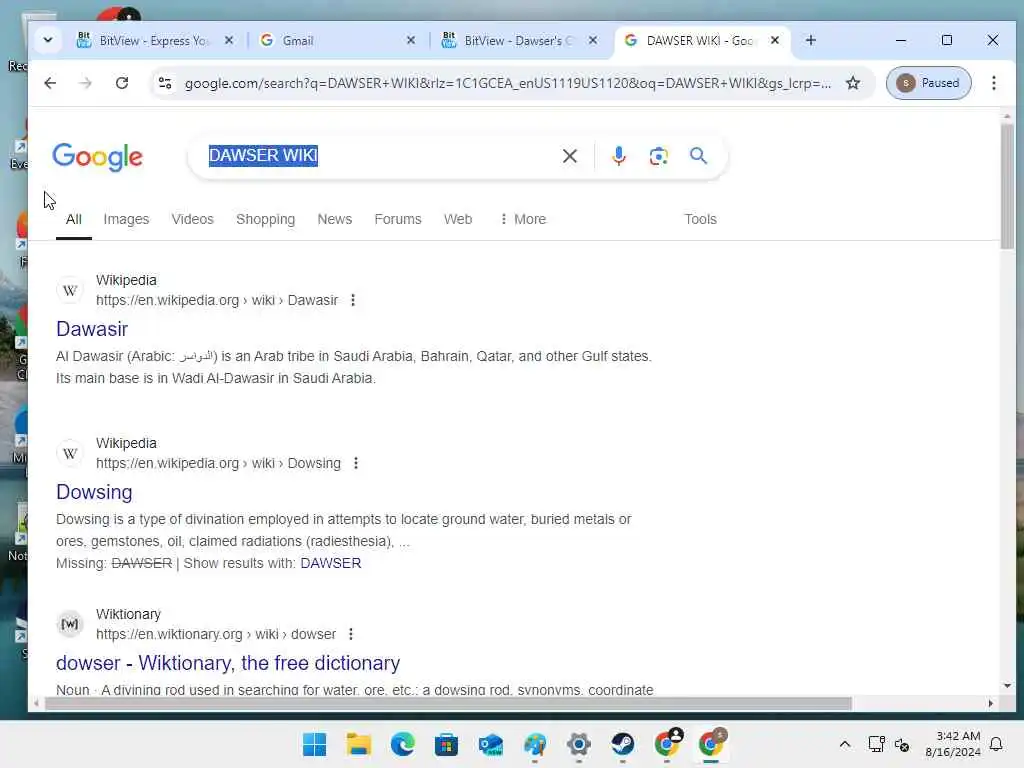Viewport: 1024px width, 768px height.
Task: Go back to previous page
Action: [x=50, y=83]
